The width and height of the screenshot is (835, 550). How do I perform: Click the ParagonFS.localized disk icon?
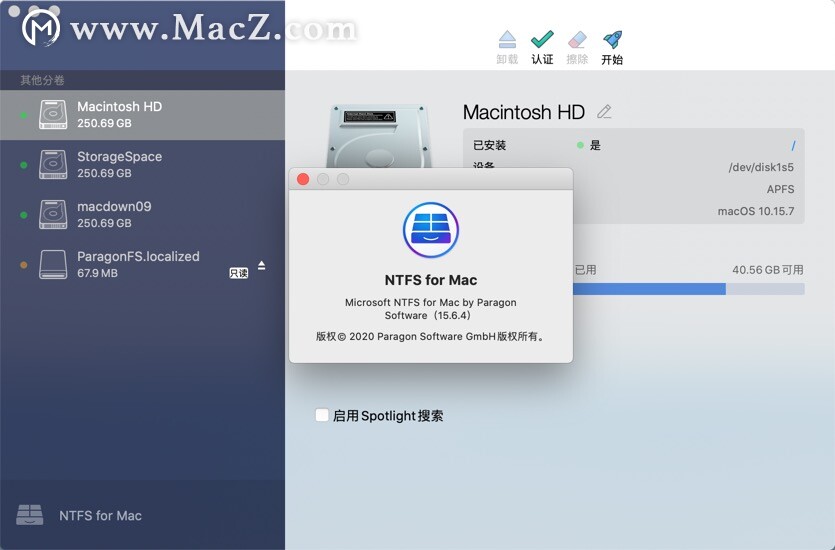(53, 265)
